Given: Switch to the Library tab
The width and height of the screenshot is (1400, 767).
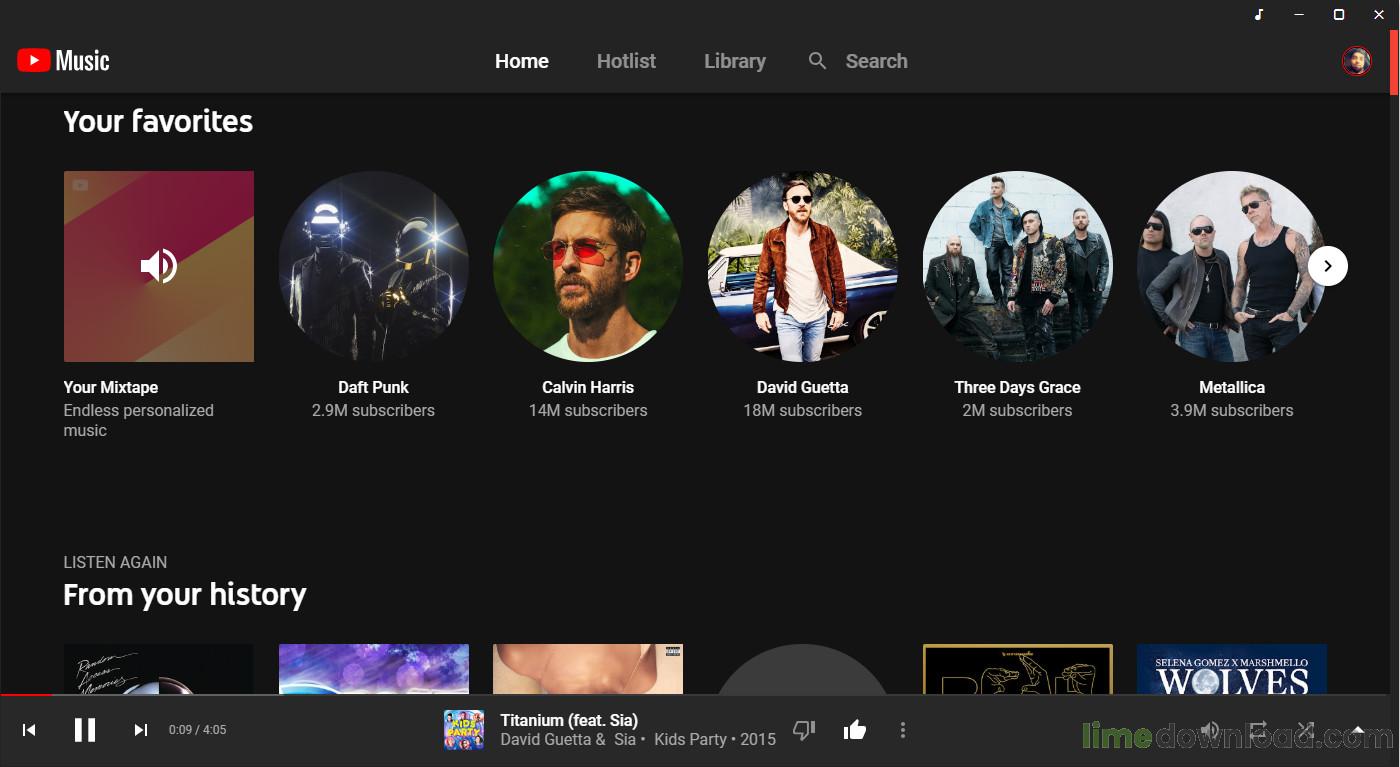Looking at the screenshot, I should [734, 61].
